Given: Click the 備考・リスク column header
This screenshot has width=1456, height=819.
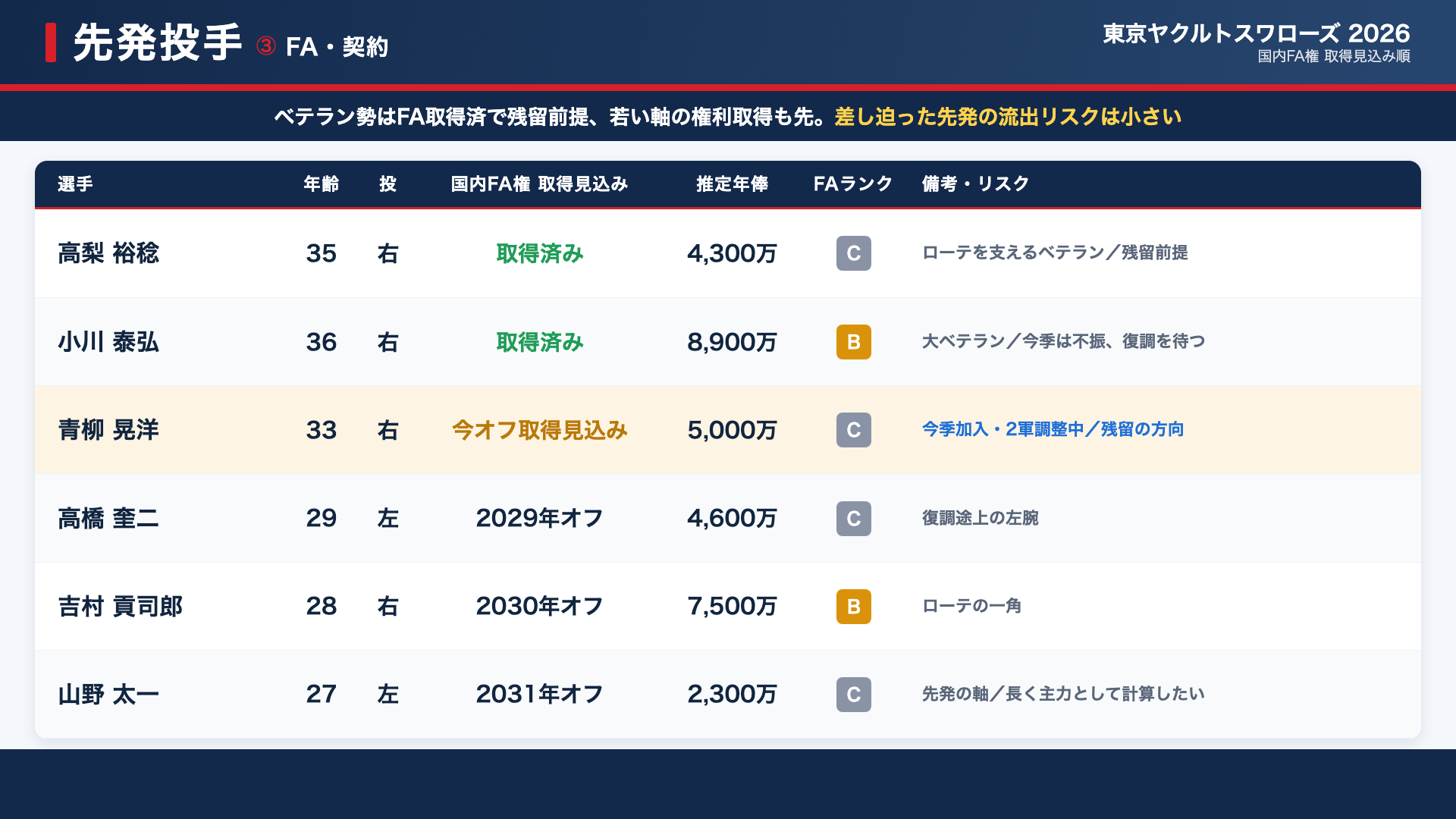Looking at the screenshot, I should point(975,184).
